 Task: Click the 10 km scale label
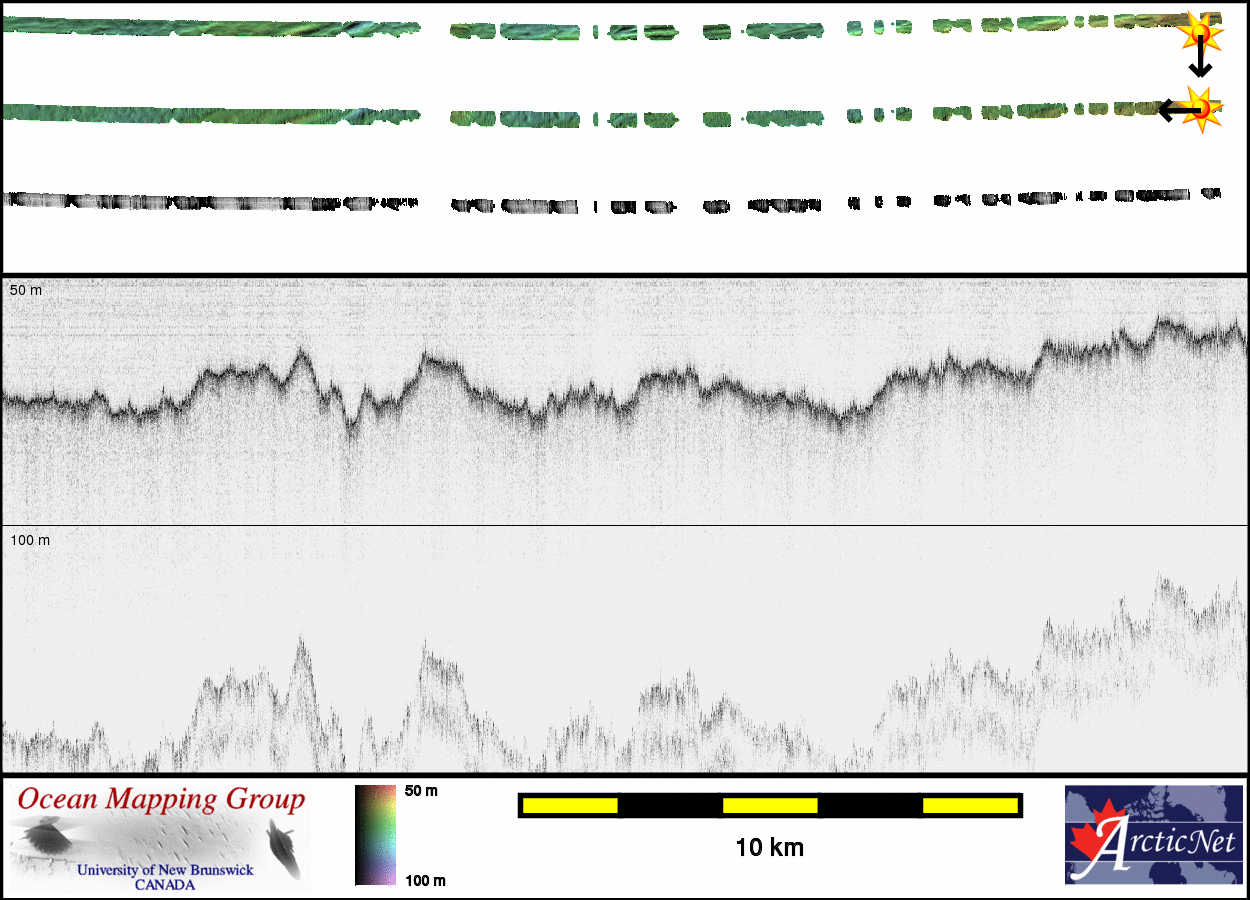(769, 848)
